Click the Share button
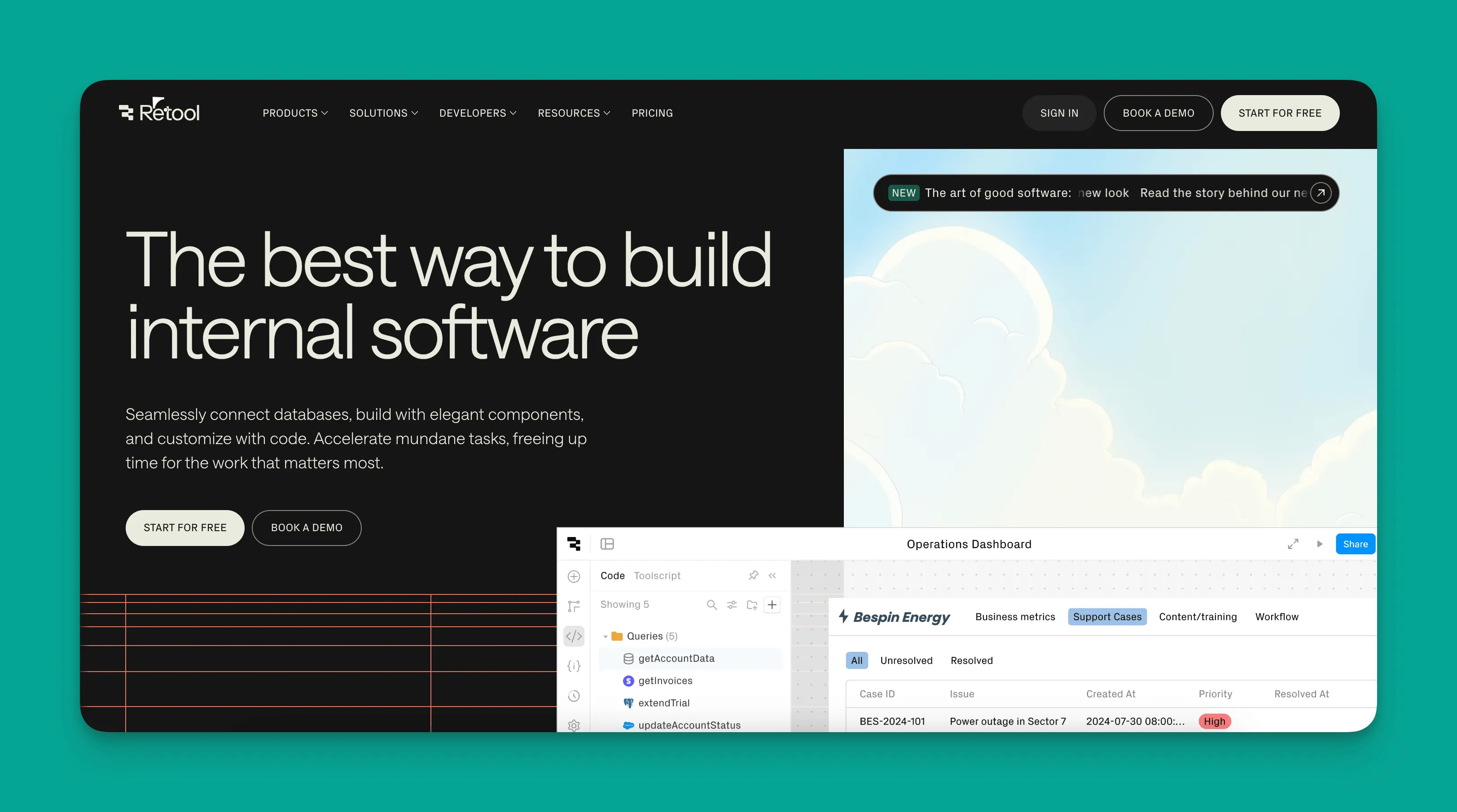Viewport: 1457px width, 812px height. click(1355, 543)
